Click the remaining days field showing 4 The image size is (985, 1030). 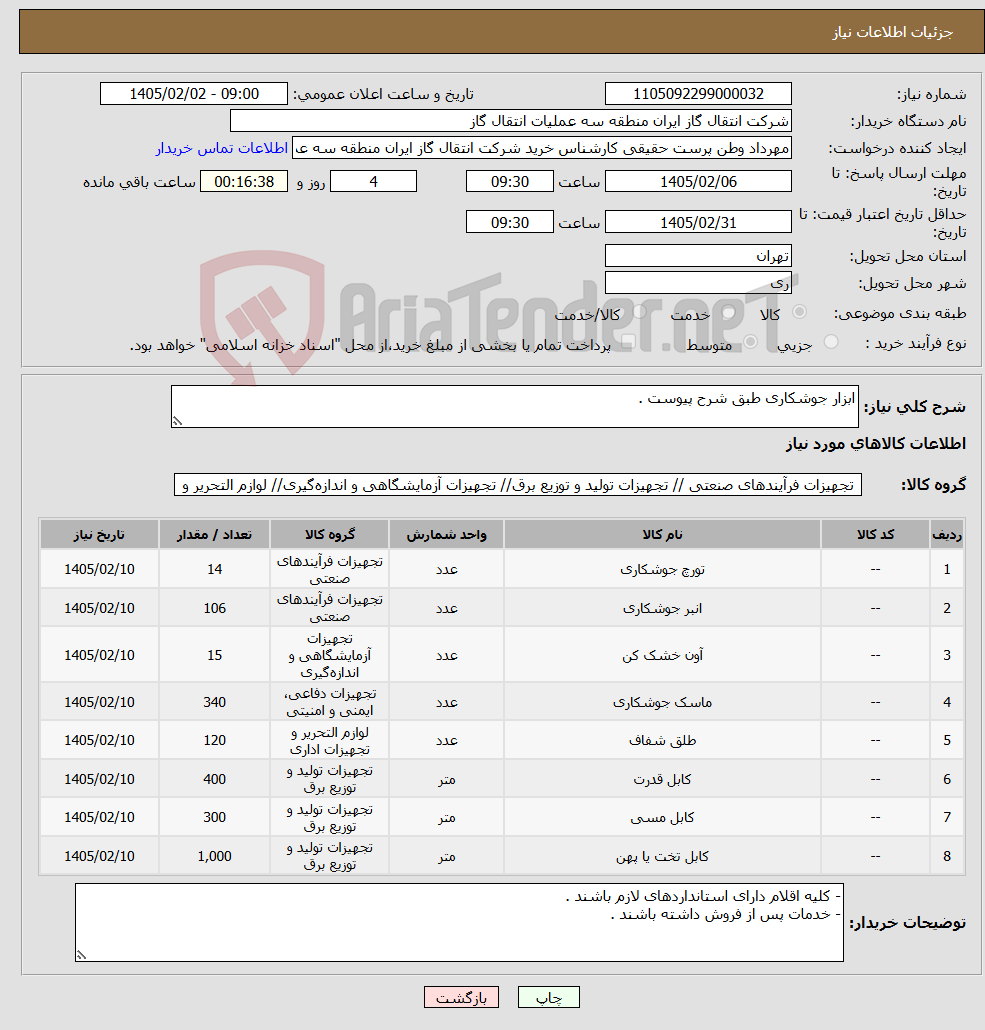click(x=373, y=181)
